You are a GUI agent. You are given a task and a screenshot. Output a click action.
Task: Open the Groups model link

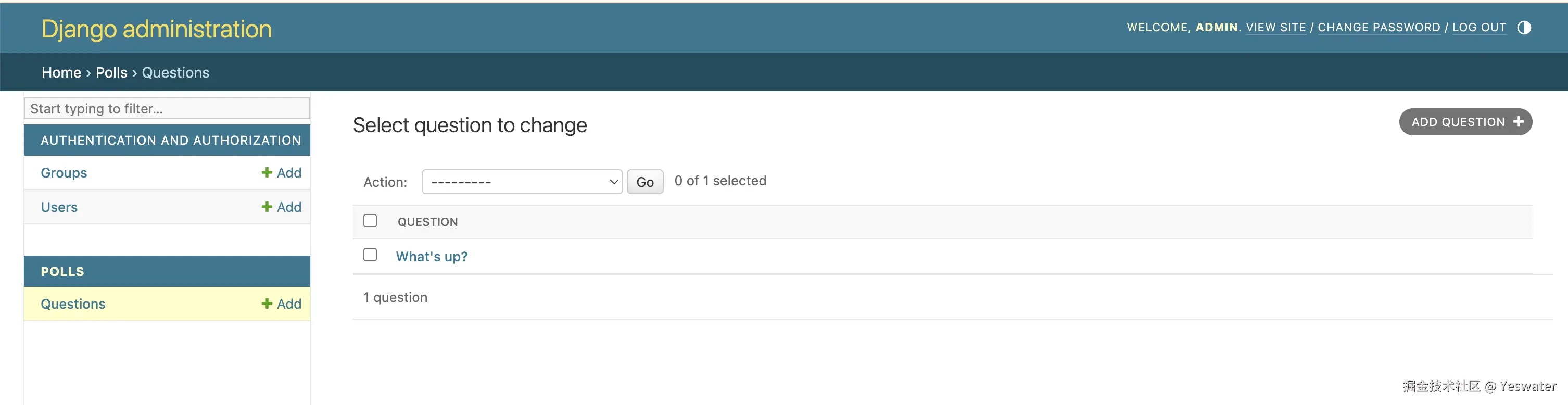pyautogui.click(x=64, y=173)
